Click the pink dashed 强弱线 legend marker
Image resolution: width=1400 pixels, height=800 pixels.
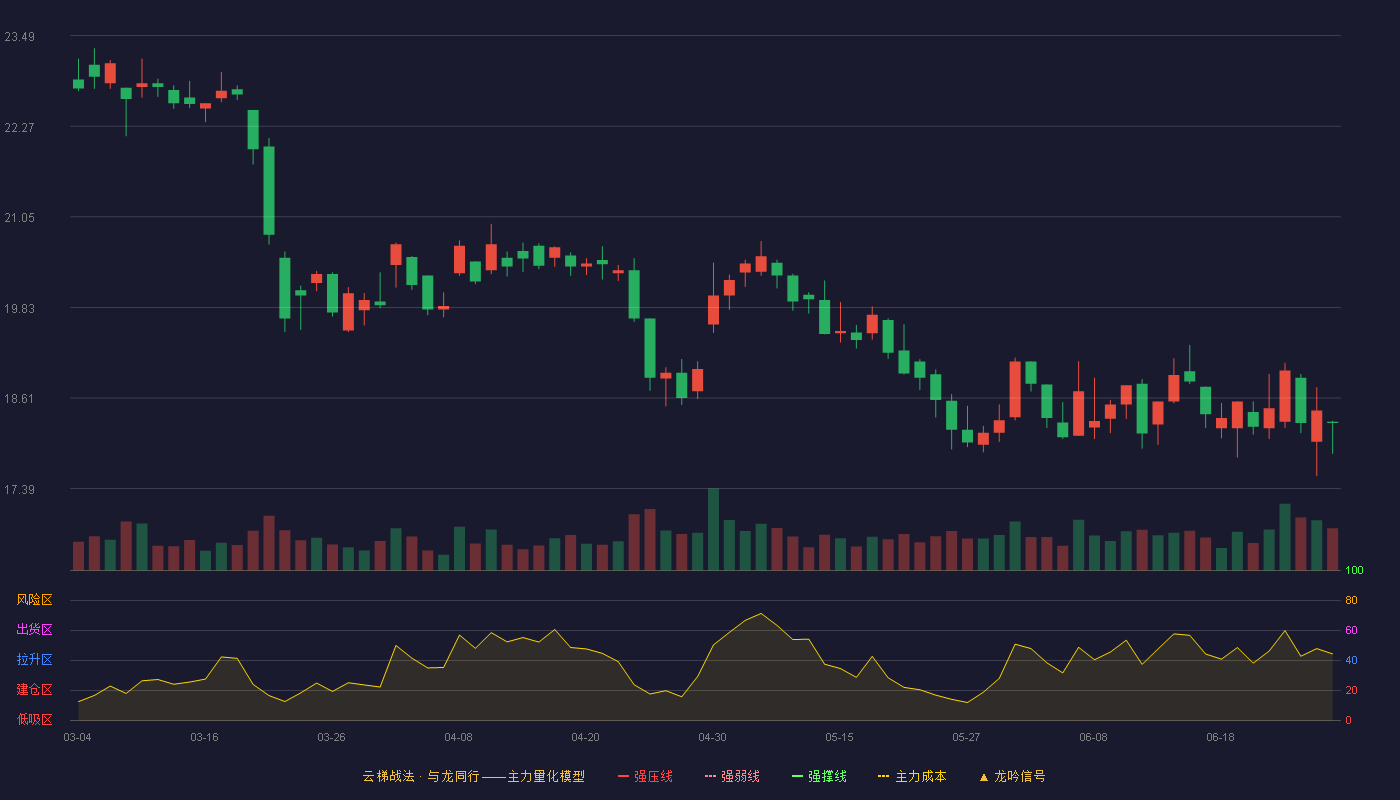pyautogui.click(x=710, y=776)
